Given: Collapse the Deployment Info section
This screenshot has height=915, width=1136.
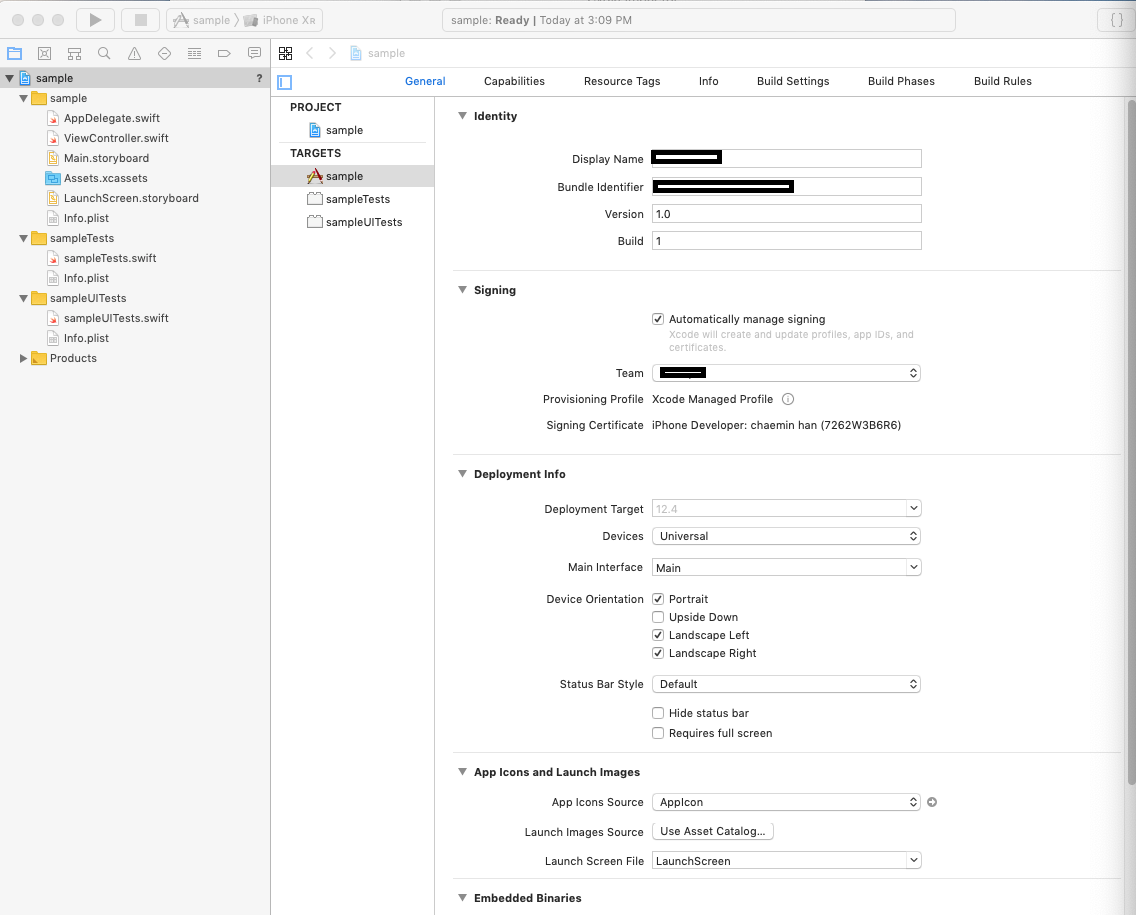Looking at the screenshot, I should tap(462, 474).
